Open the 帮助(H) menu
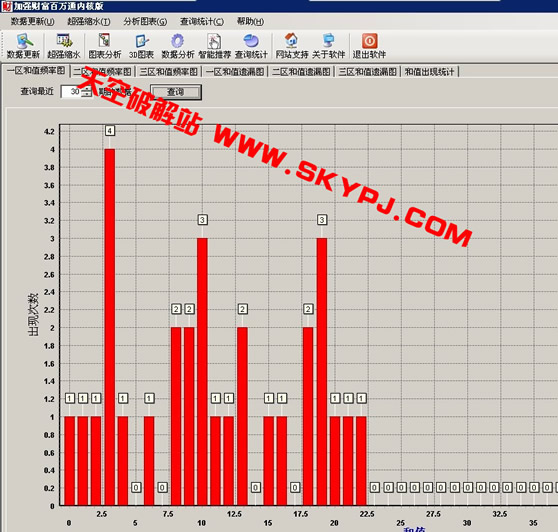This screenshot has height=532, width=558. (250, 21)
